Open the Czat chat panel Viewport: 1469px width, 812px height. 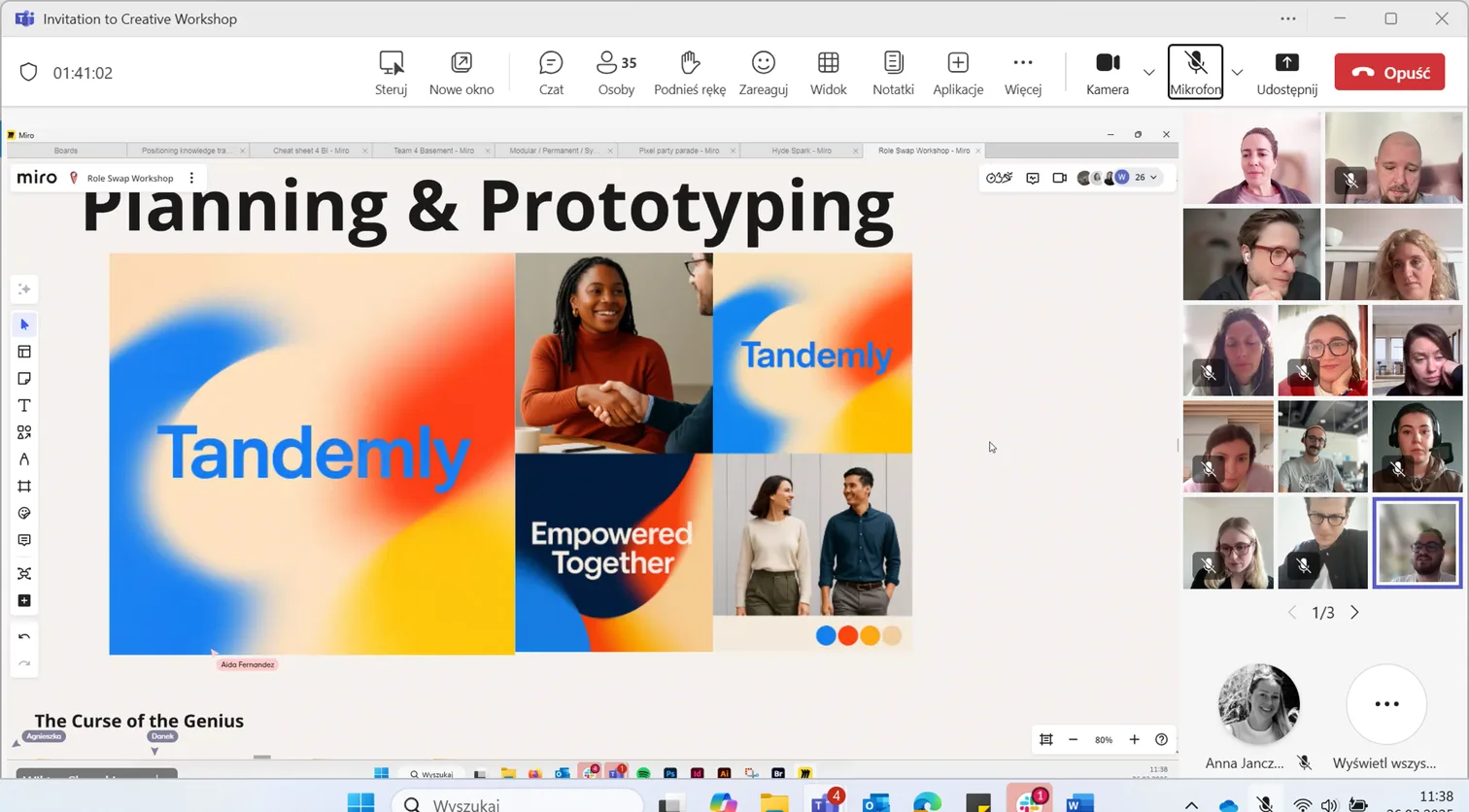[x=551, y=73]
